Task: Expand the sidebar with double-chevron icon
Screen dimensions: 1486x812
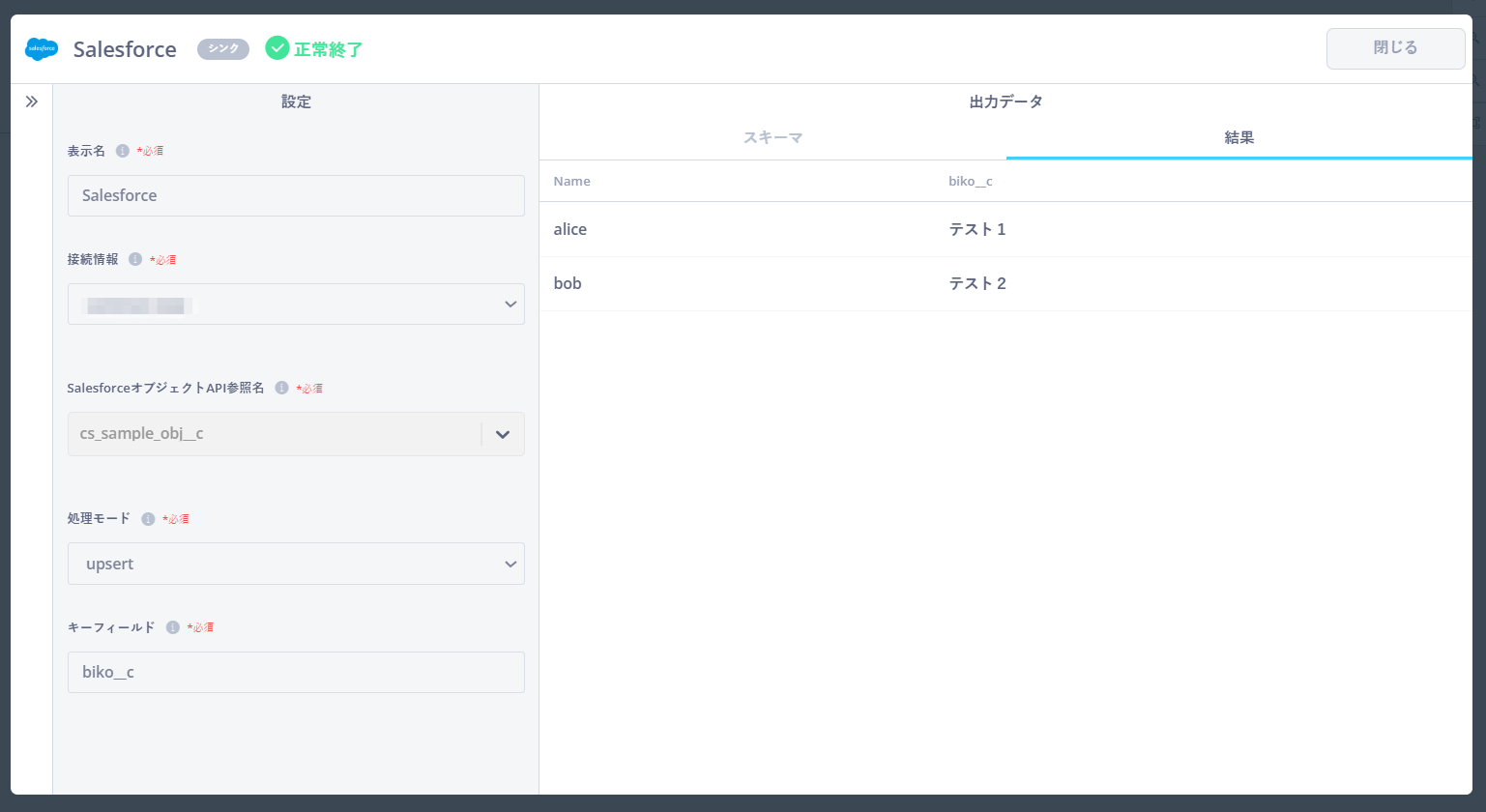Action: coord(32,101)
